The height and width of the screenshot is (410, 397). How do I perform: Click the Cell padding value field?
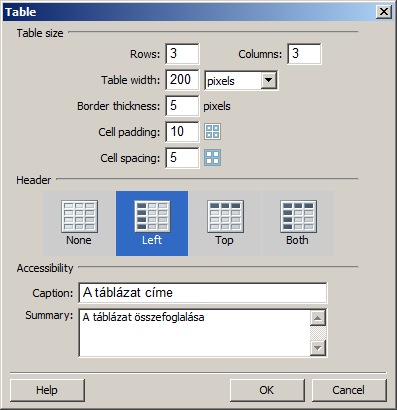coord(182,132)
